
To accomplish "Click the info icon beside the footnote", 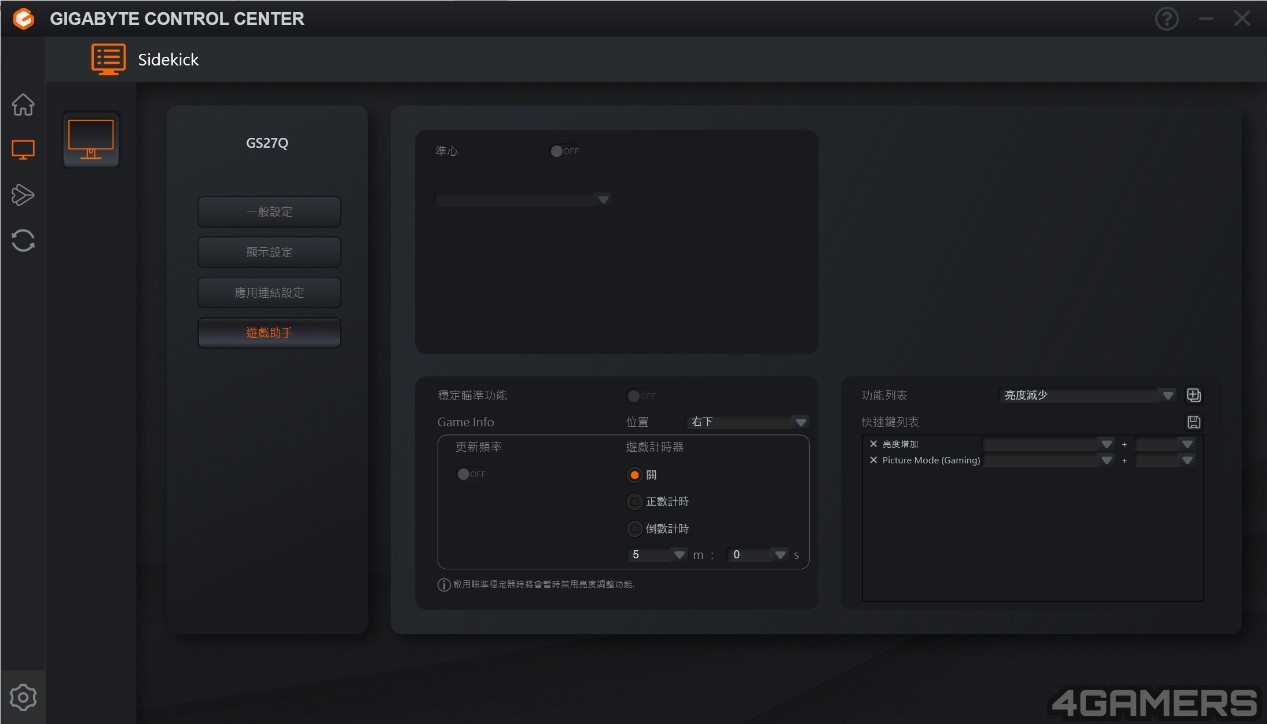I will coord(444,585).
